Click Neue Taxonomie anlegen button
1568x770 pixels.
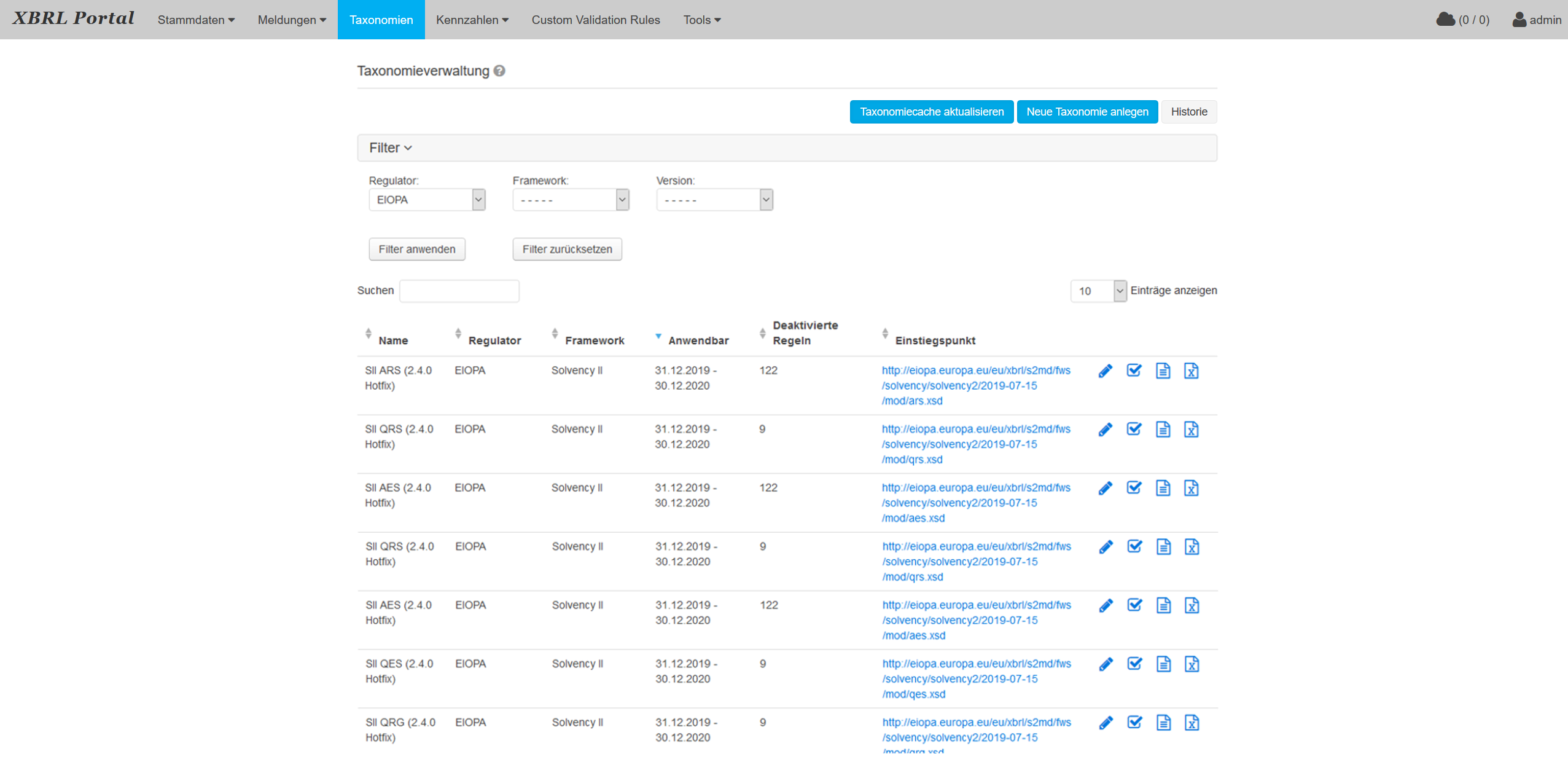tap(1086, 112)
